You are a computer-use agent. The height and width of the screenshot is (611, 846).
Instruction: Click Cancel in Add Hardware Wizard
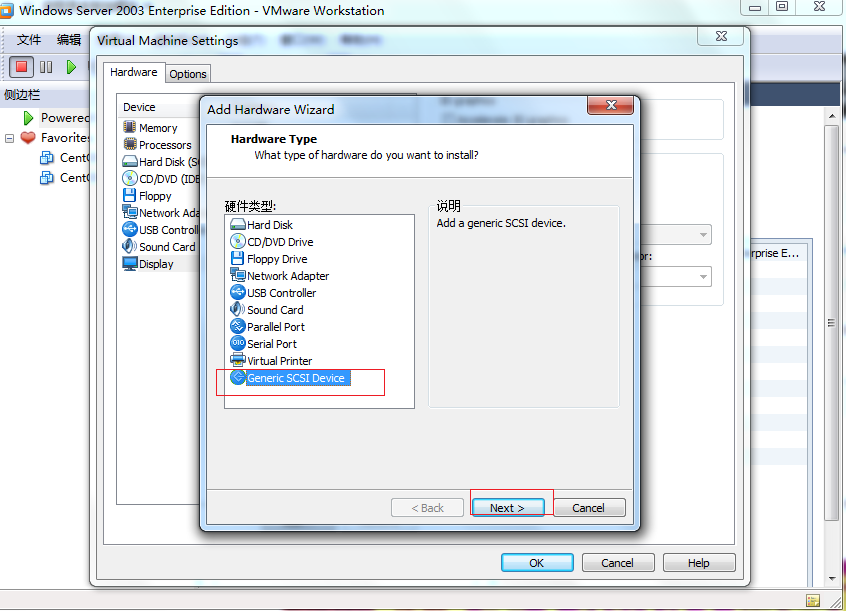[589, 508]
